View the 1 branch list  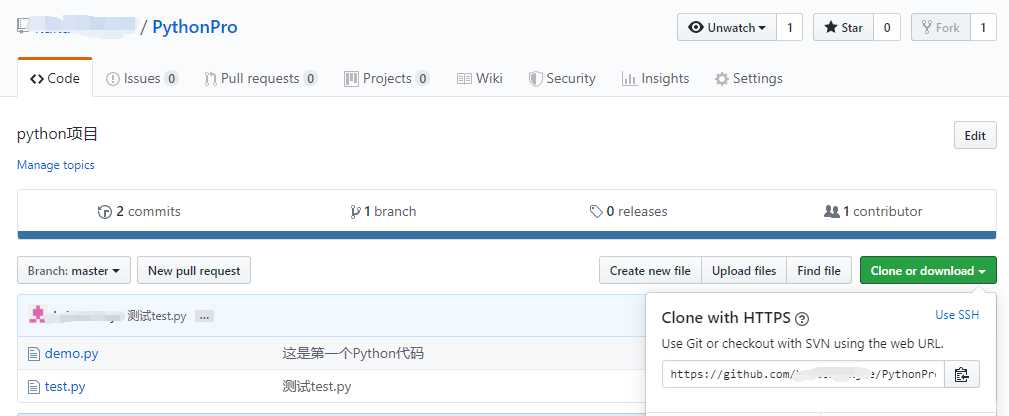point(383,211)
